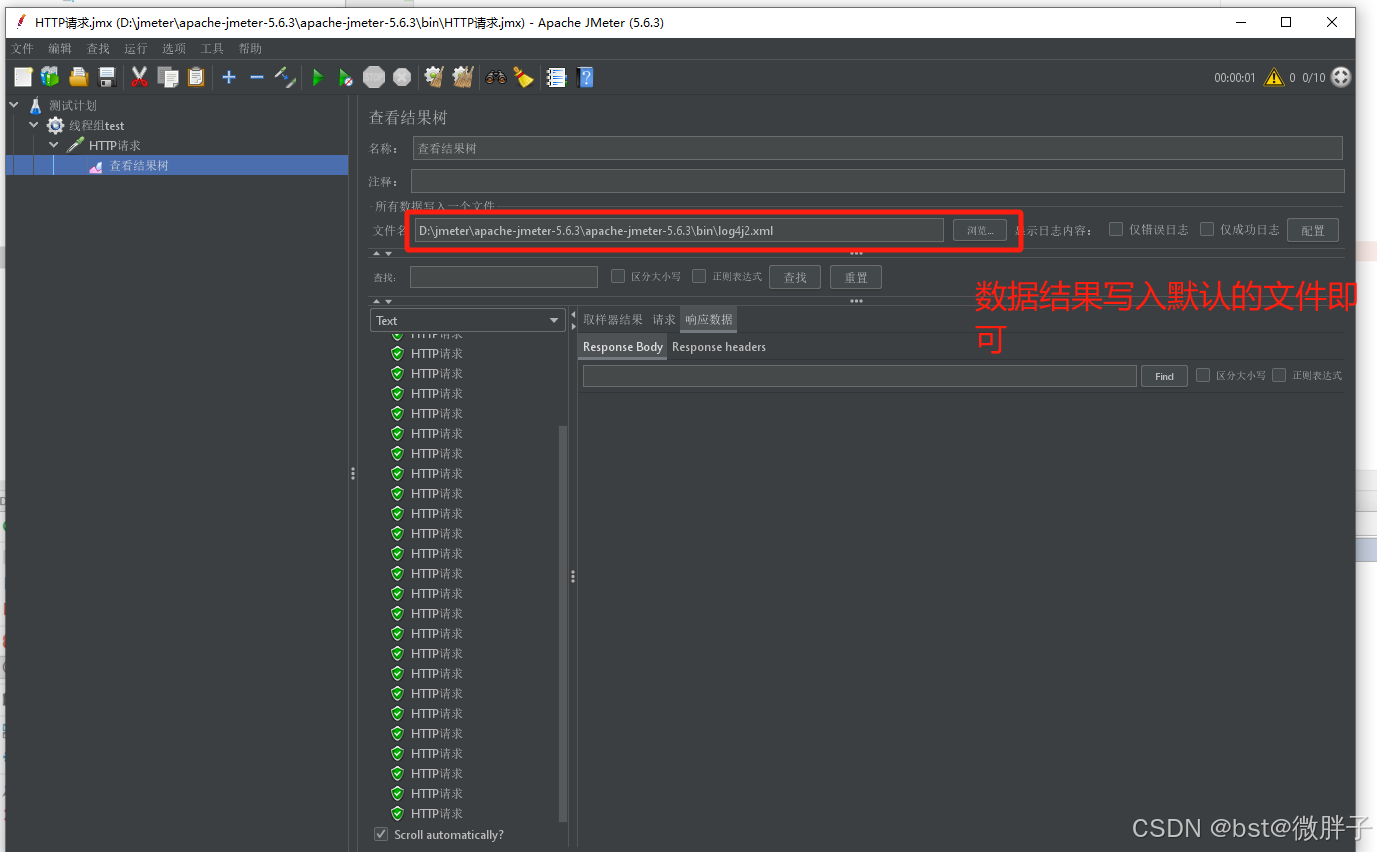Viewport: 1377px width, 852px height.
Task: Focus the response Find text field
Action: pos(860,376)
